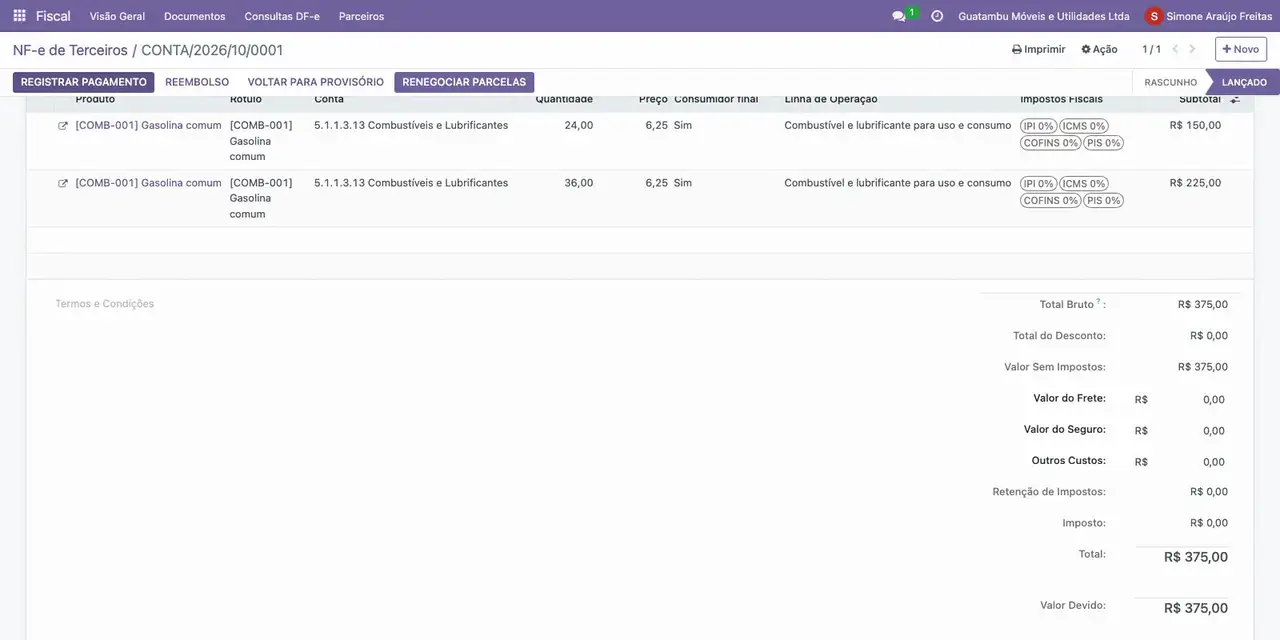Click quantity 36,00 cell
1280x640 pixels.
pos(578,184)
